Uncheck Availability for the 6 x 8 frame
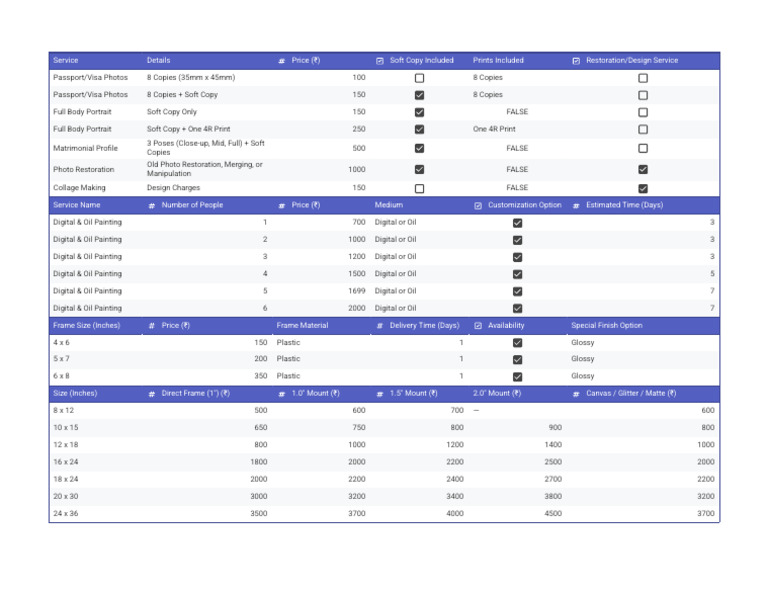 tap(517, 377)
